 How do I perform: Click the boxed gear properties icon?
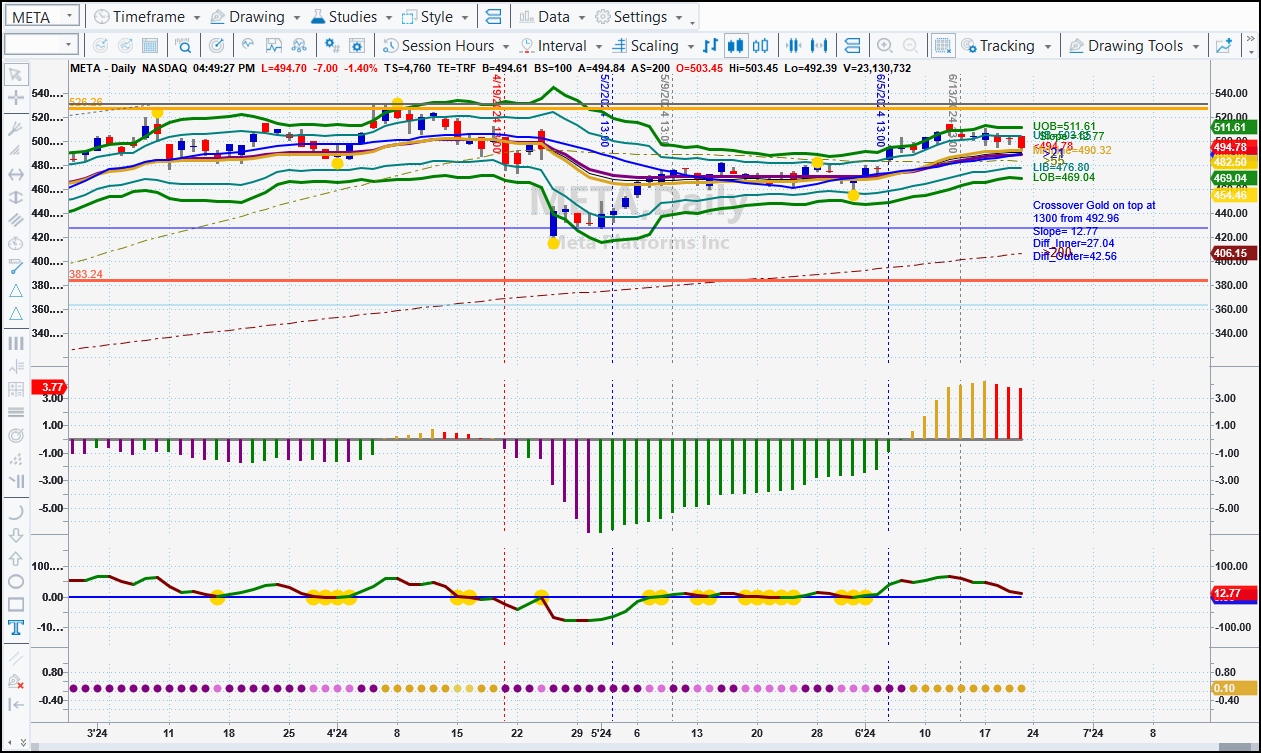point(357,45)
